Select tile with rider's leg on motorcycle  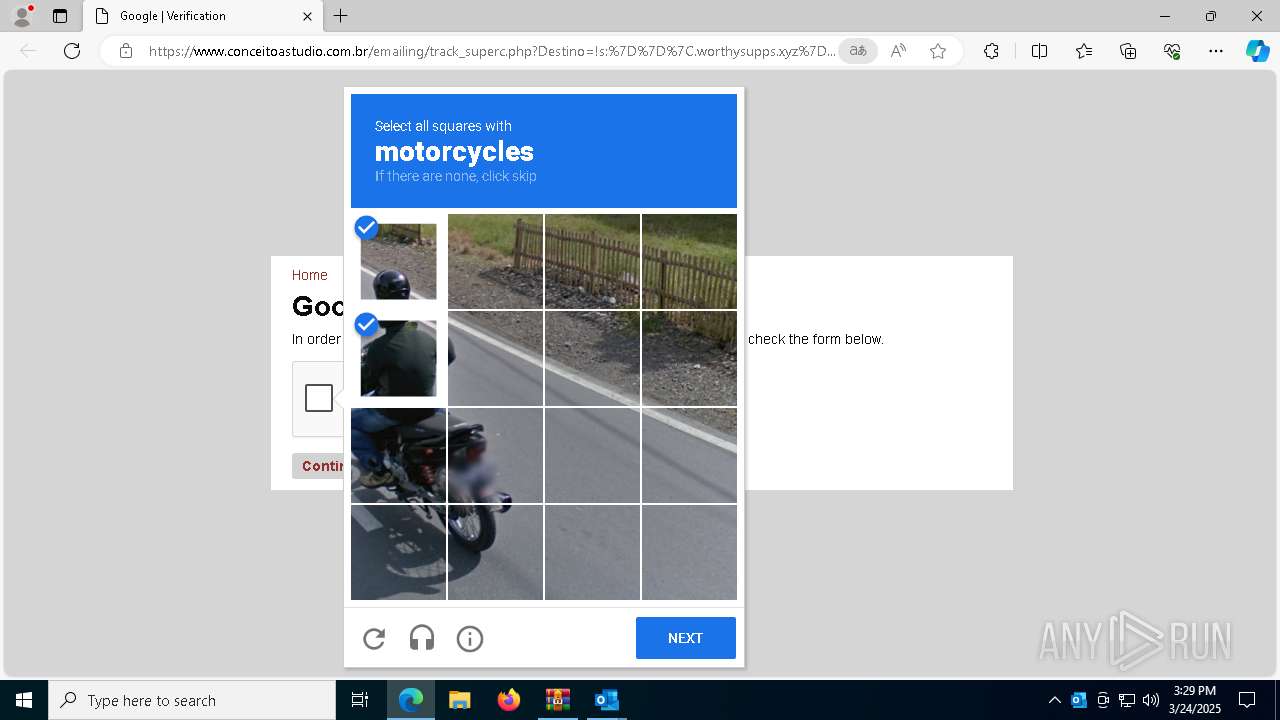pyautogui.click(x=398, y=455)
